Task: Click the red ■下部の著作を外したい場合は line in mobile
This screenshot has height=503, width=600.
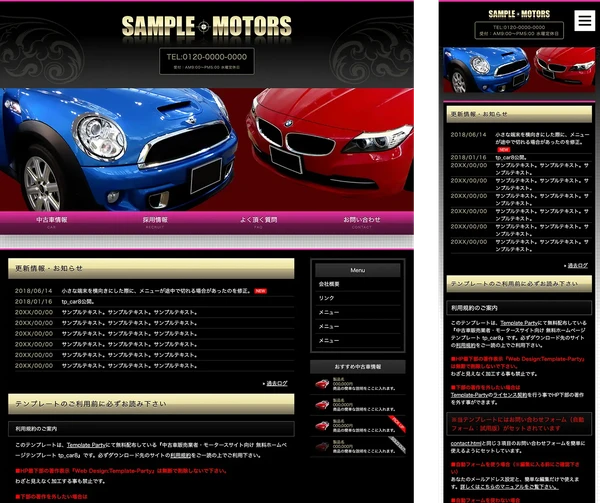Action: [x=485, y=387]
